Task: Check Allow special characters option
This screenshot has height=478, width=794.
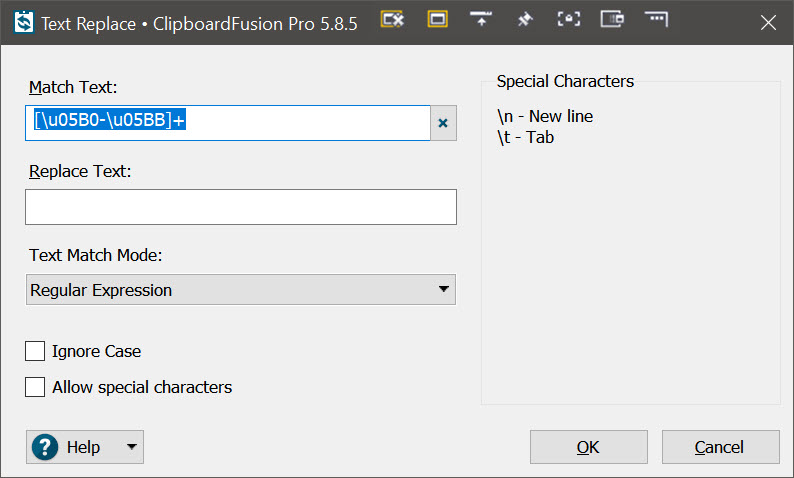Action: pyautogui.click(x=36, y=387)
